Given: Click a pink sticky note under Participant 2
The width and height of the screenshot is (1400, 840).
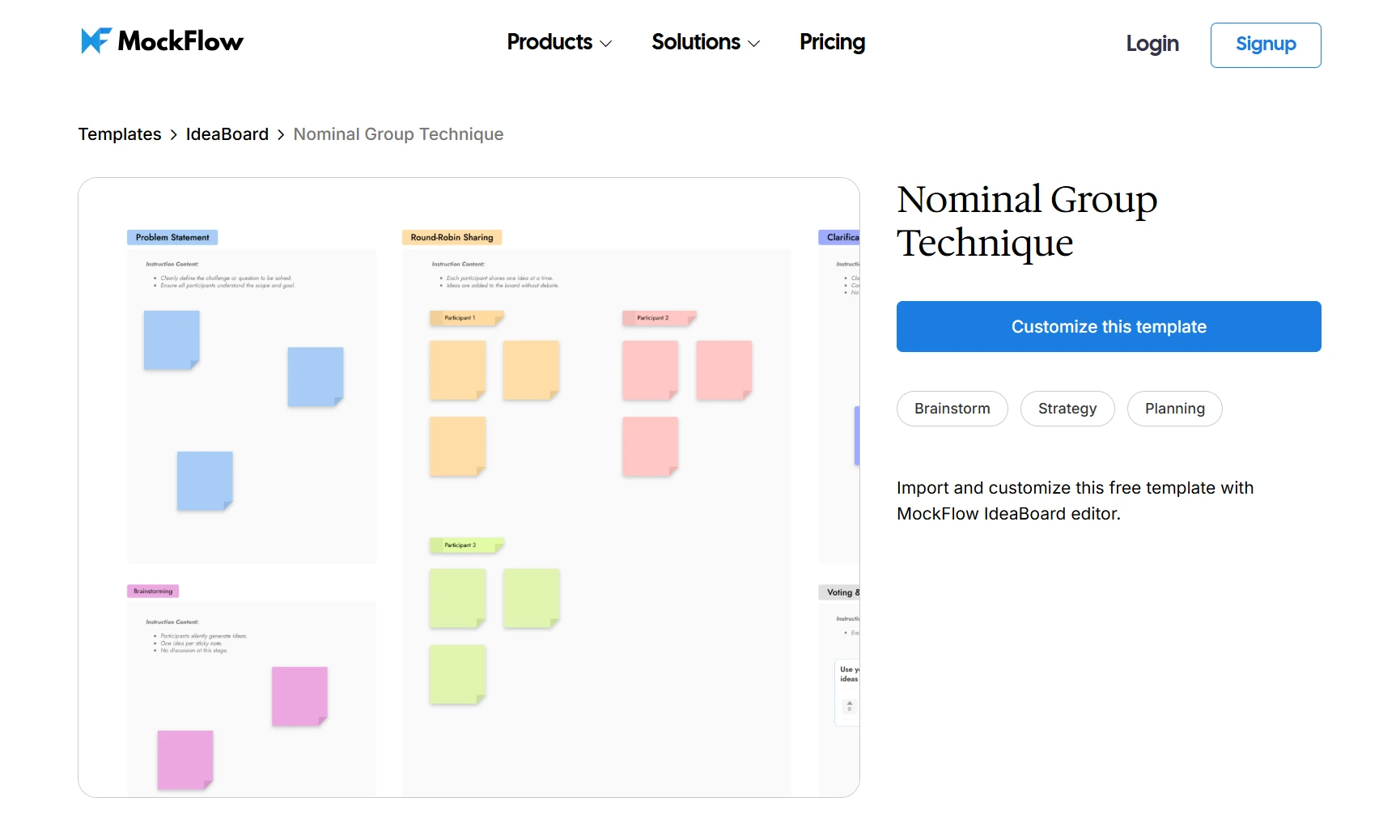Looking at the screenshot, I should click(648, 371).
